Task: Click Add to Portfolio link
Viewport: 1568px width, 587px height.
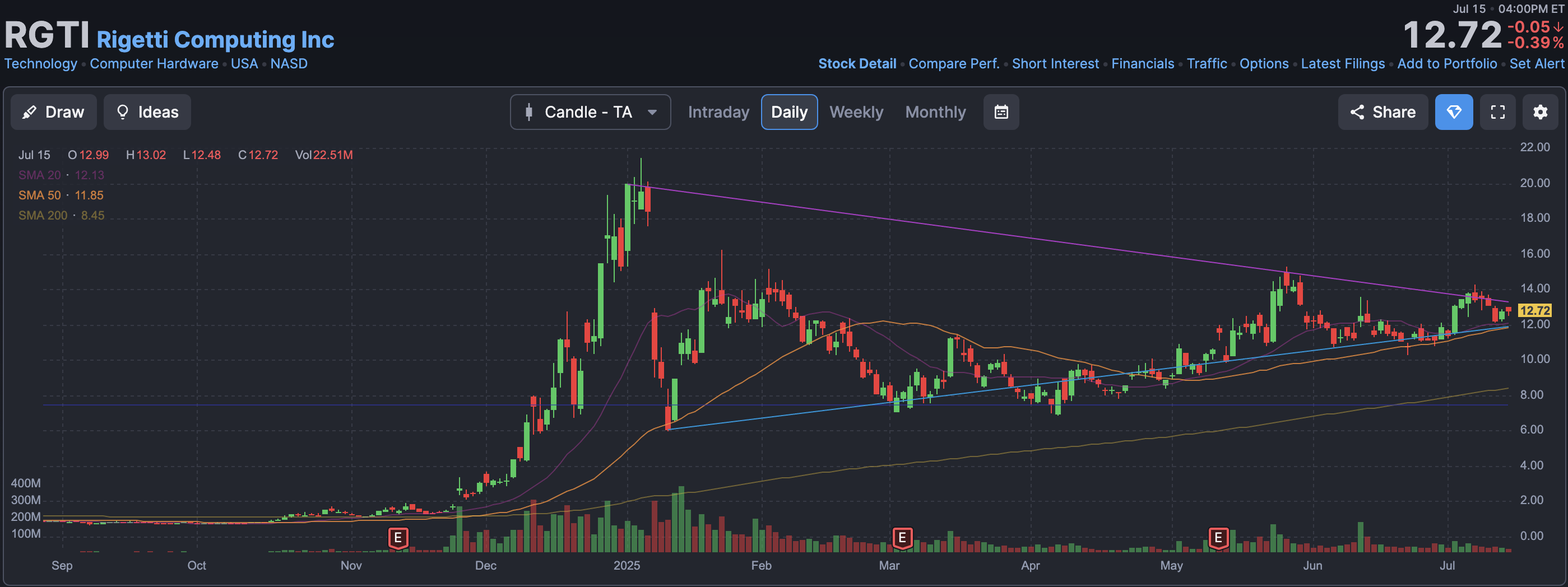Action: pyautogui.click(x=1447, y=63)
